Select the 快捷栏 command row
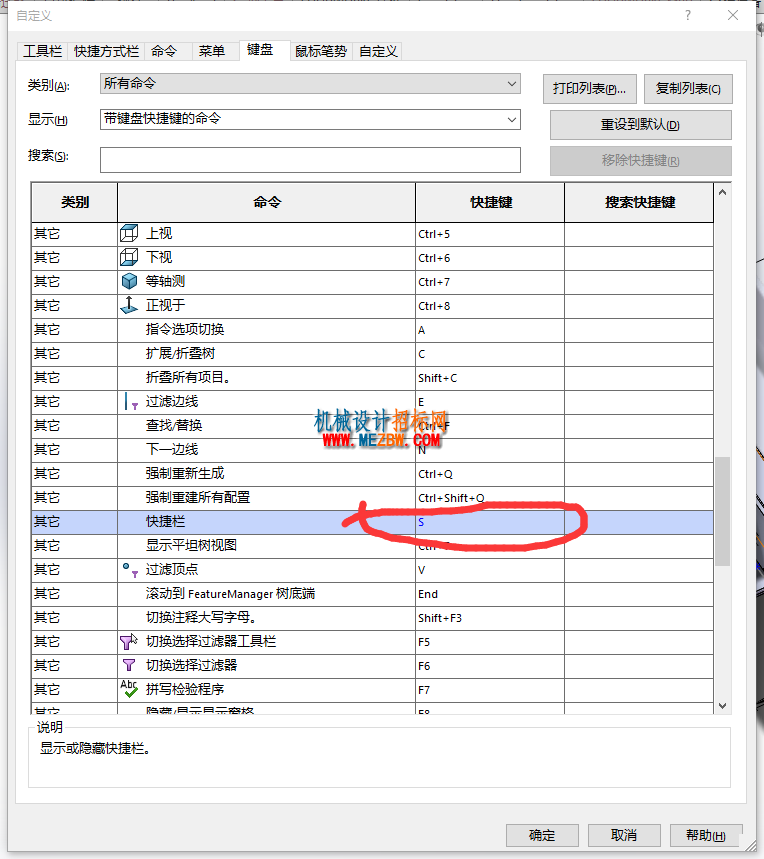This screenshot has height=859, width=764. click(x=372, y=522)
